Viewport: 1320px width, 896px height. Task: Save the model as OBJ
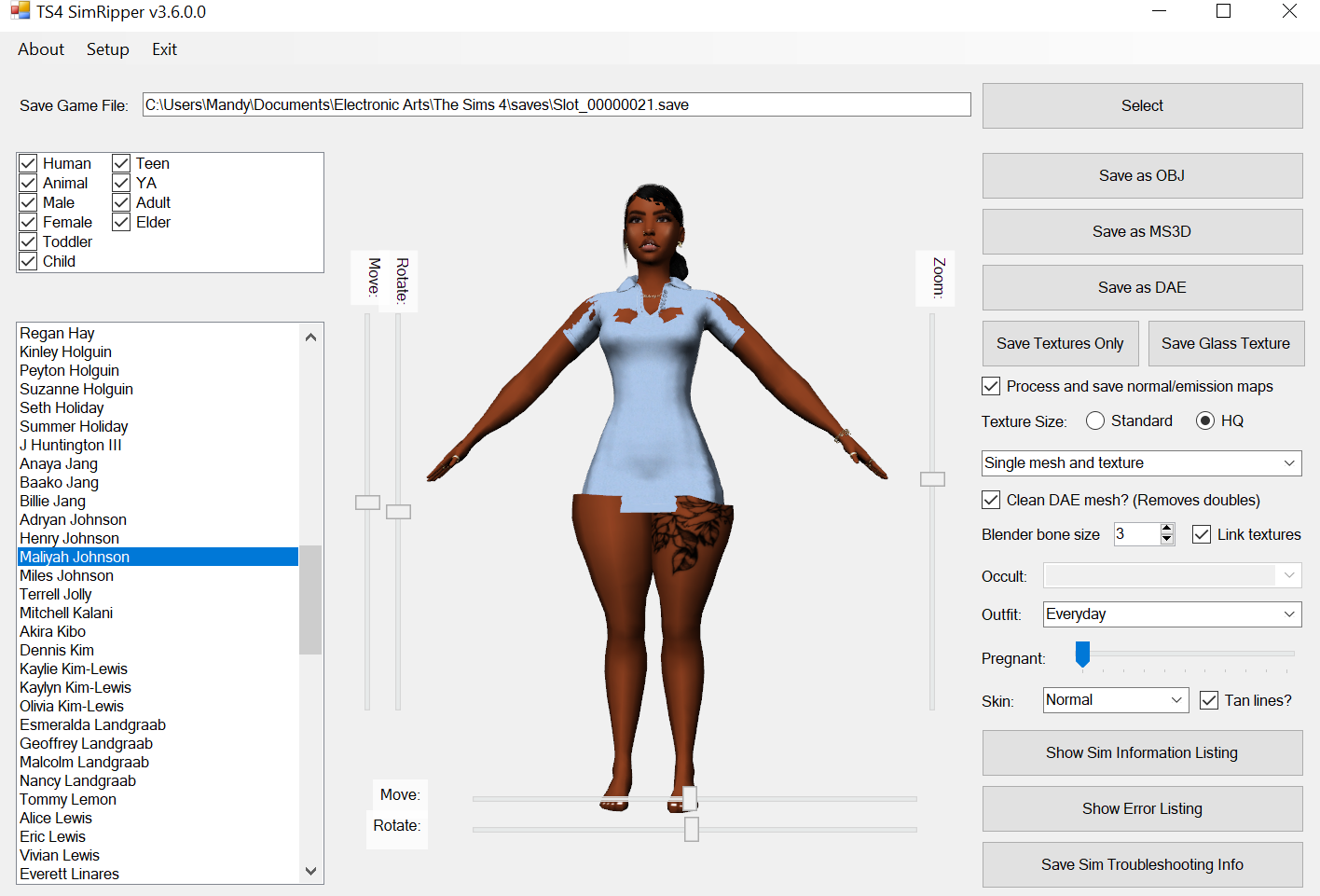point(1141,175)
